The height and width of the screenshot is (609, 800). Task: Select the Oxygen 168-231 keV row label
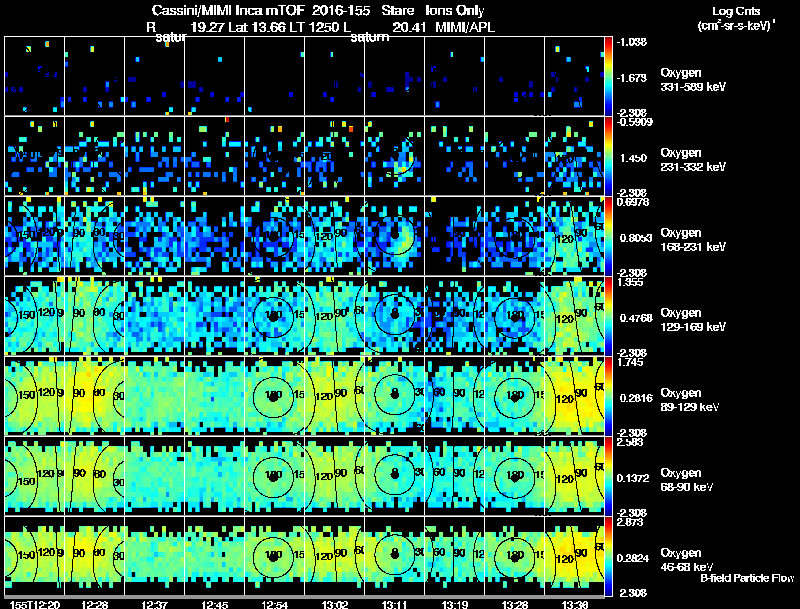693,239
